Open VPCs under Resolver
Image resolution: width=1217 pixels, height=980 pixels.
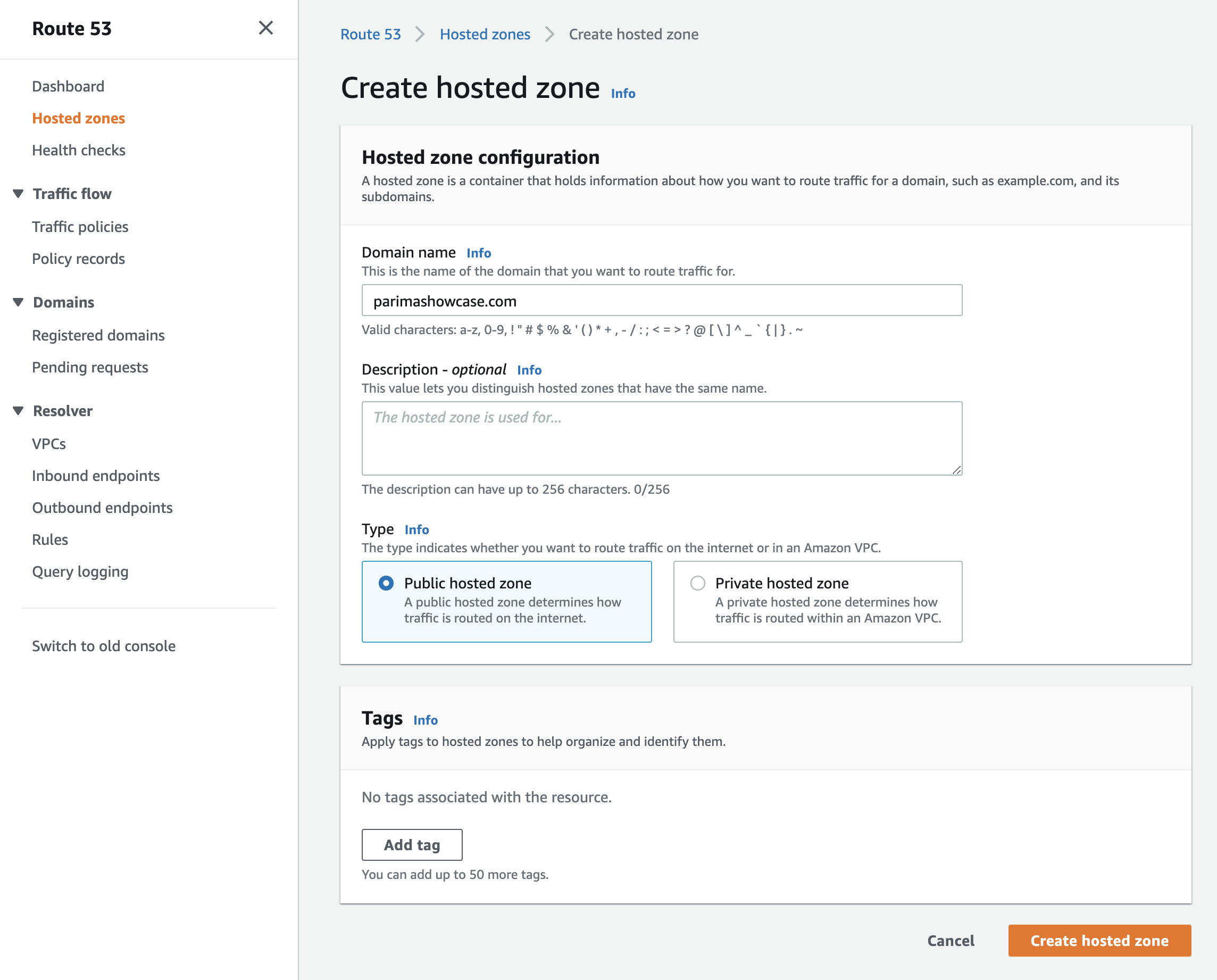pyautogui.click(x=49, y=444)
